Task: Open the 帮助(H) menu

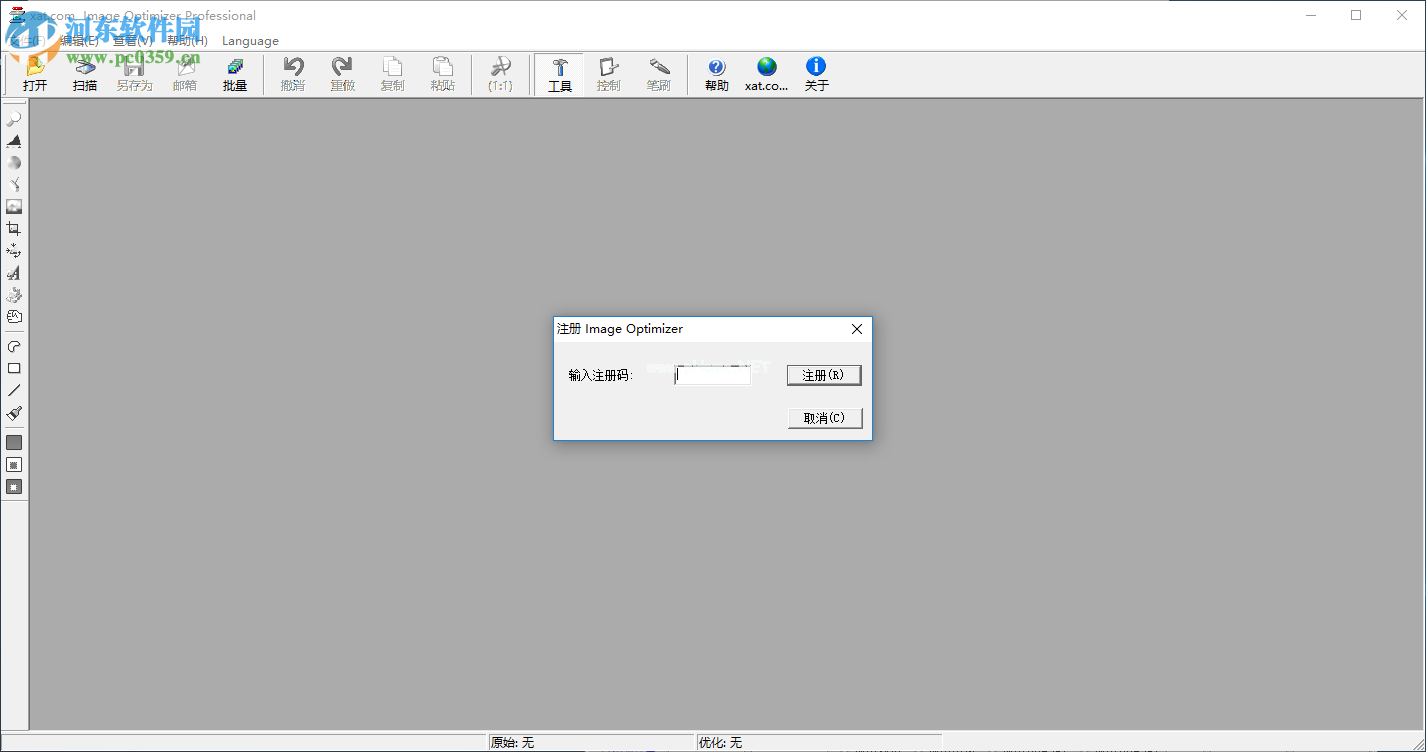Action: coord(188,41)
